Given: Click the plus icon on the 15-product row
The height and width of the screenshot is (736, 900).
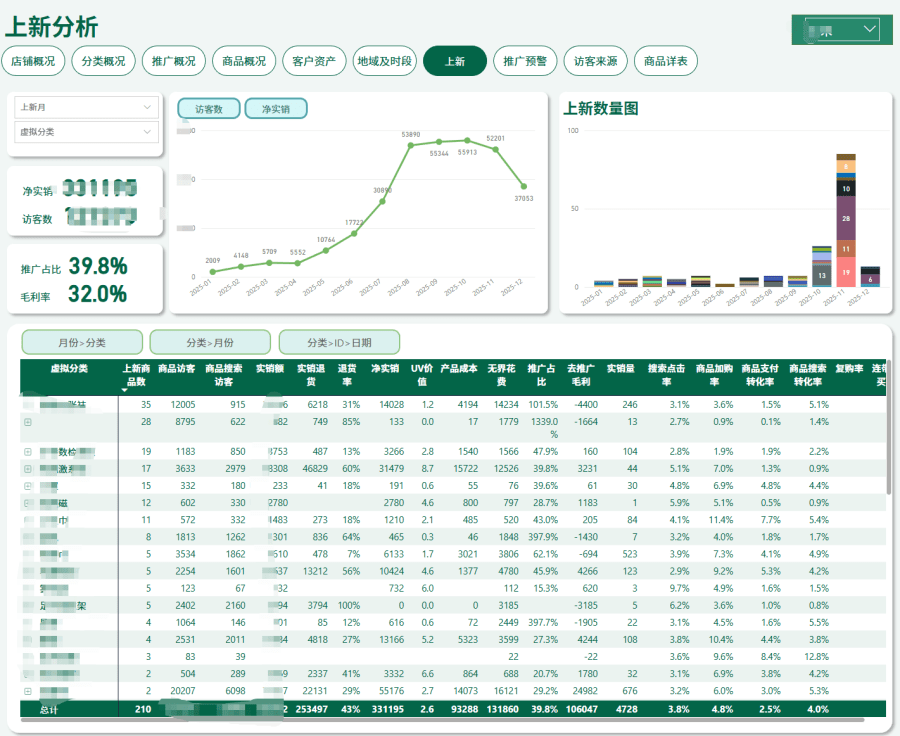Looking at the screenshot, I should click(27, 485).
